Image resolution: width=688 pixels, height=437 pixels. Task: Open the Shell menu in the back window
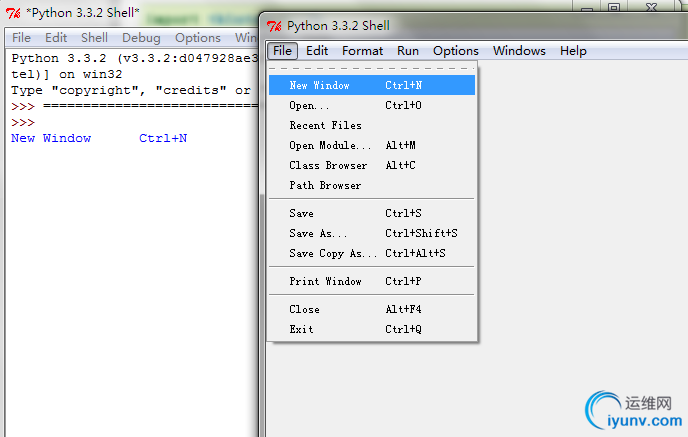click(x=94, y=38)
